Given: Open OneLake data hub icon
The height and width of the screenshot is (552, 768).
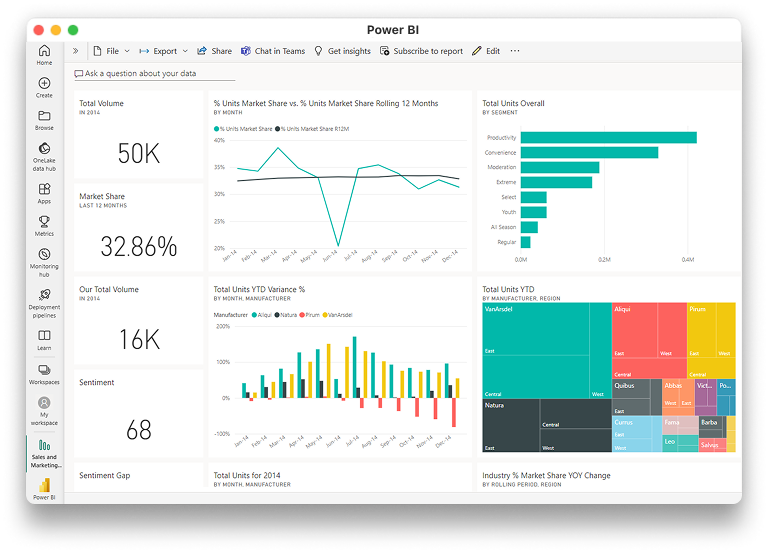Looking at the screenshot, I should 44,148.
